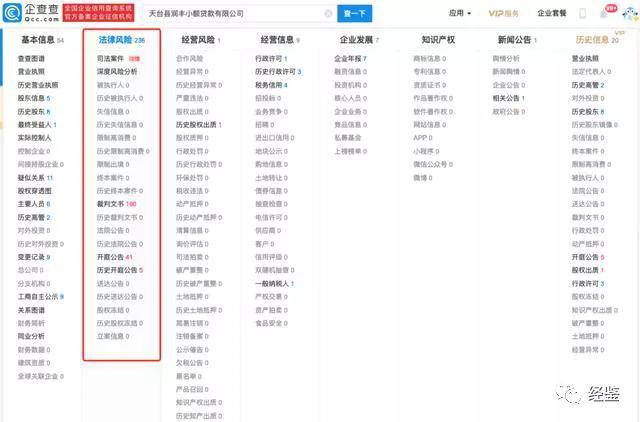The height and width of the screenshot is (422, 640).
Task: Open 股东信息 with 5 records
Action: point(34,98)
